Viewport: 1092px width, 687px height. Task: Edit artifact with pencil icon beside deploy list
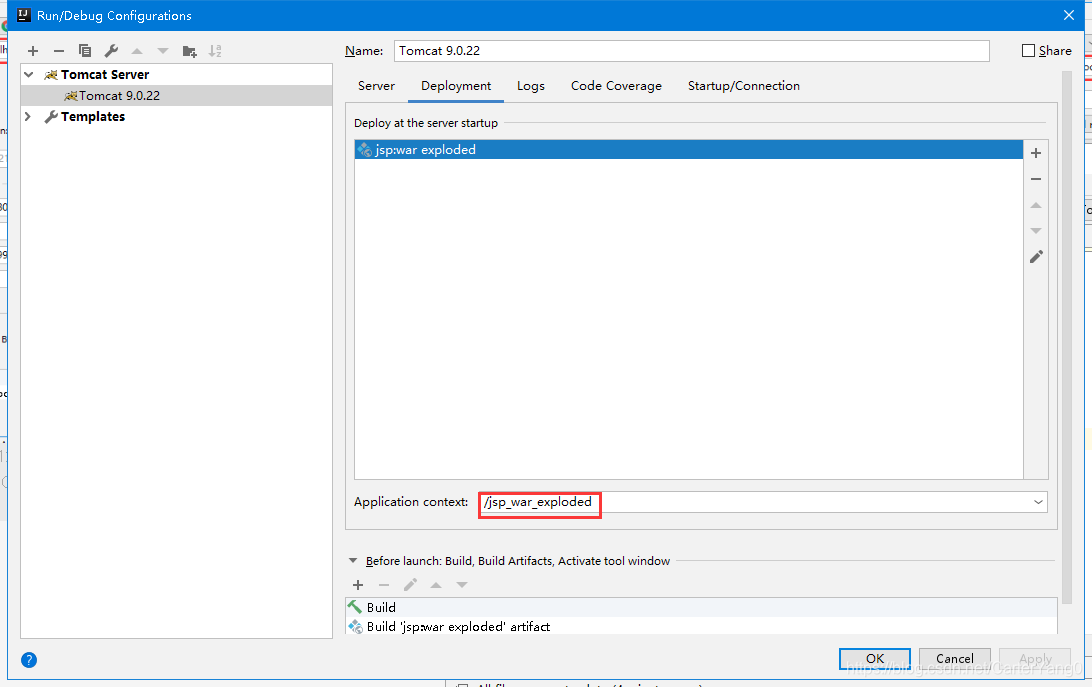(x=1036, y=257)
